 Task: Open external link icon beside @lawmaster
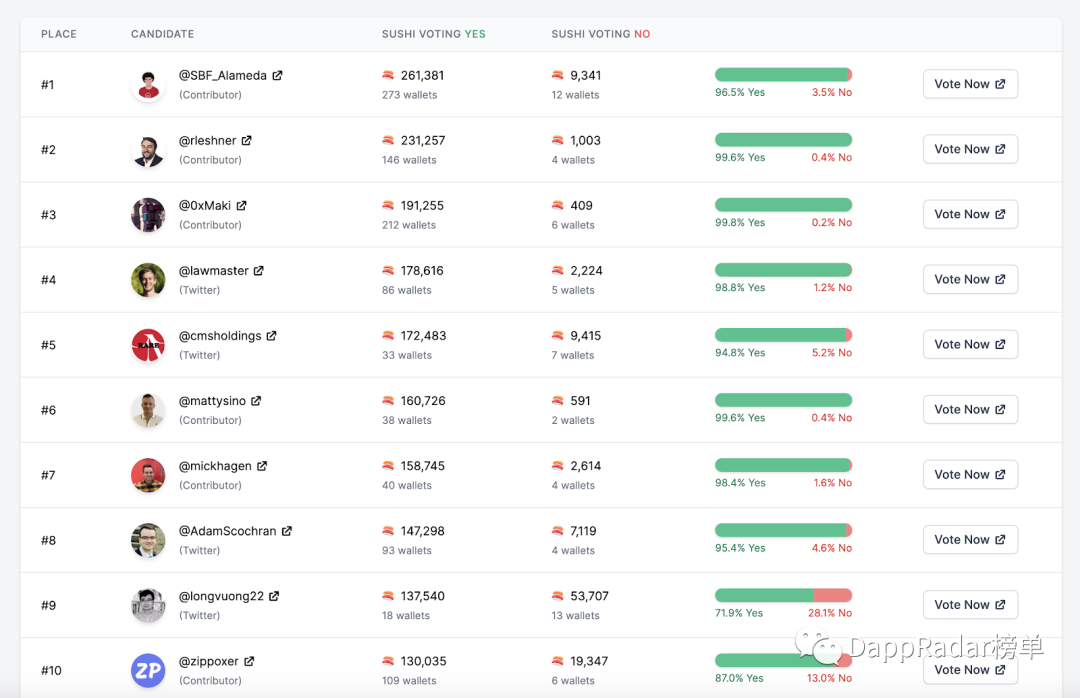[x=258, y=270]
